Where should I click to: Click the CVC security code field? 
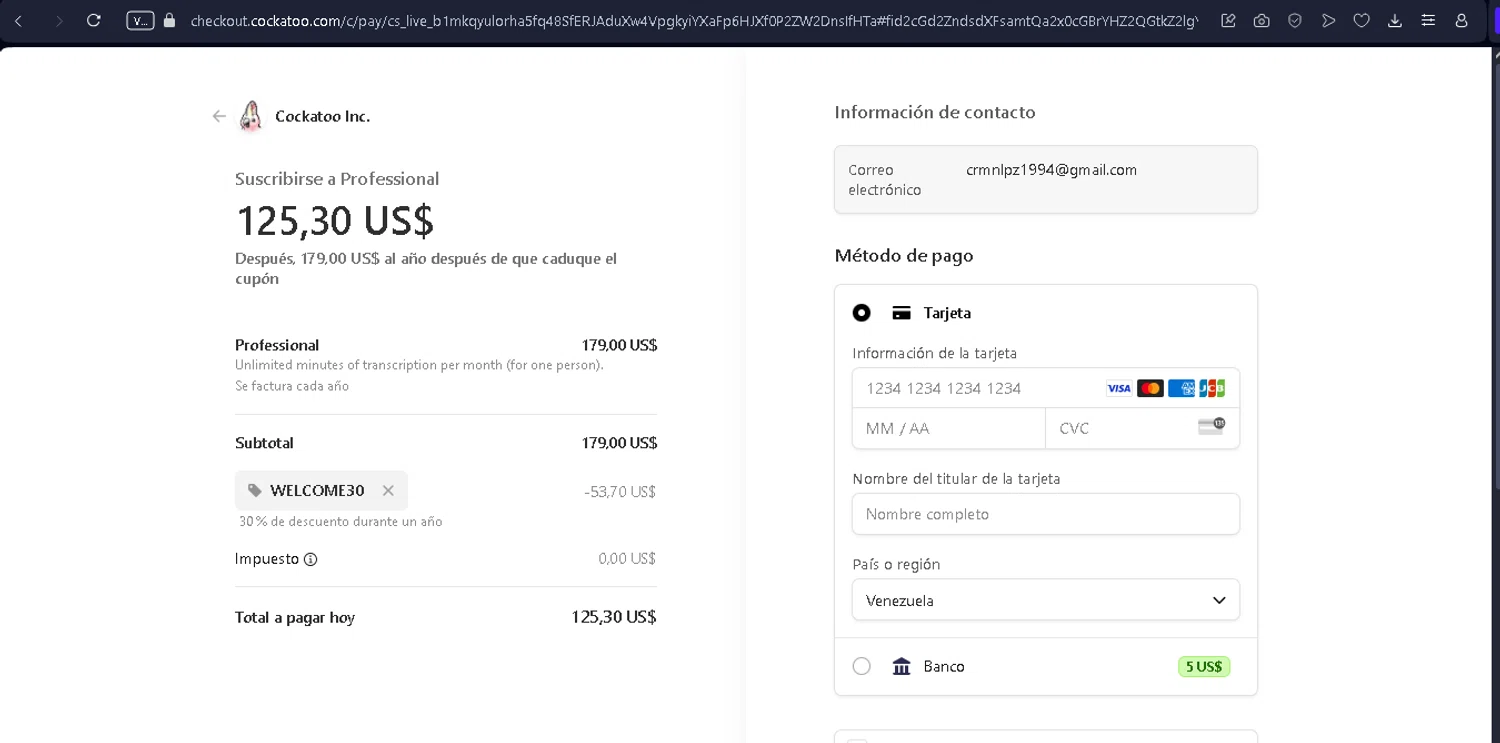[x=1142, y=428]
